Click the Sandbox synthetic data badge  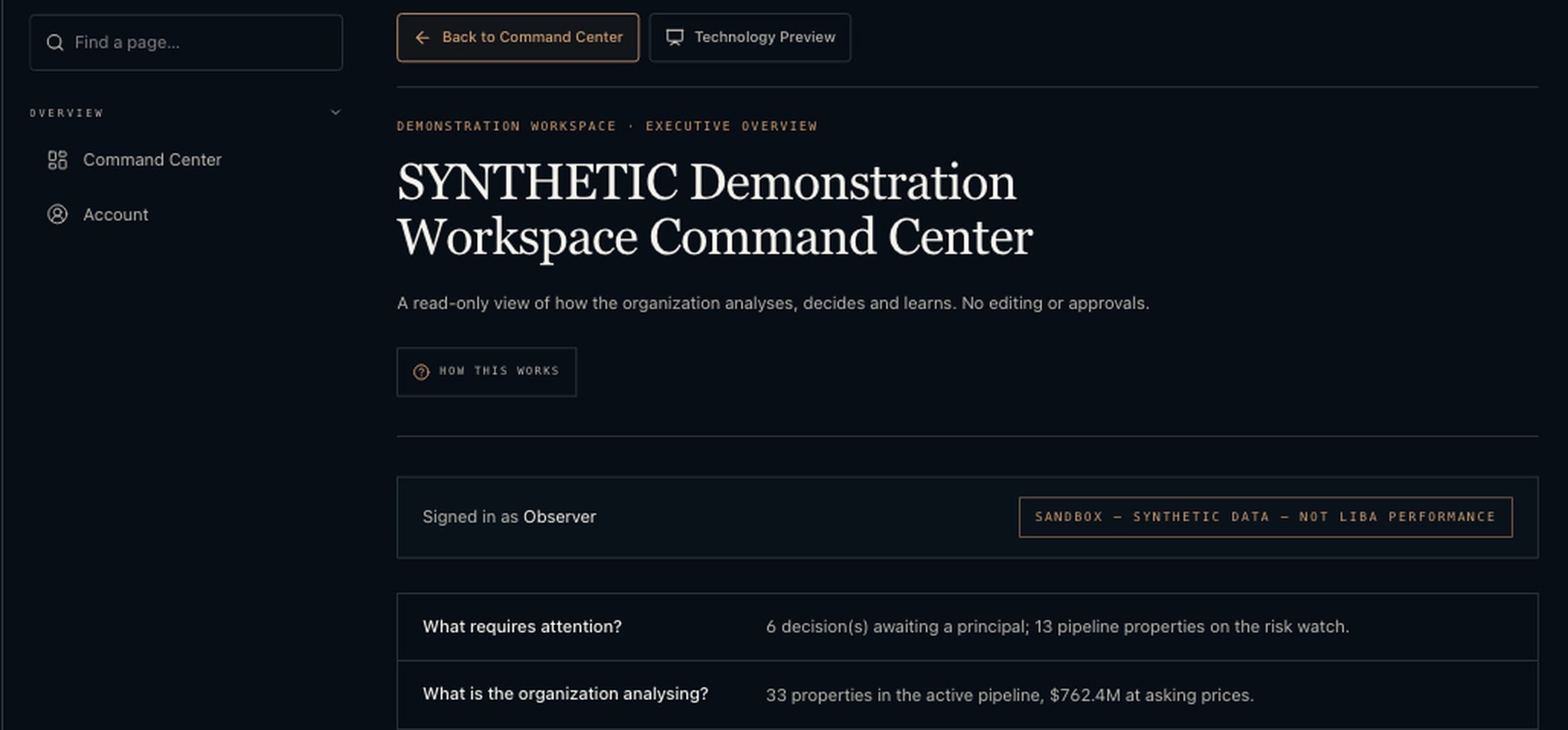click(x=1266, y=517)
